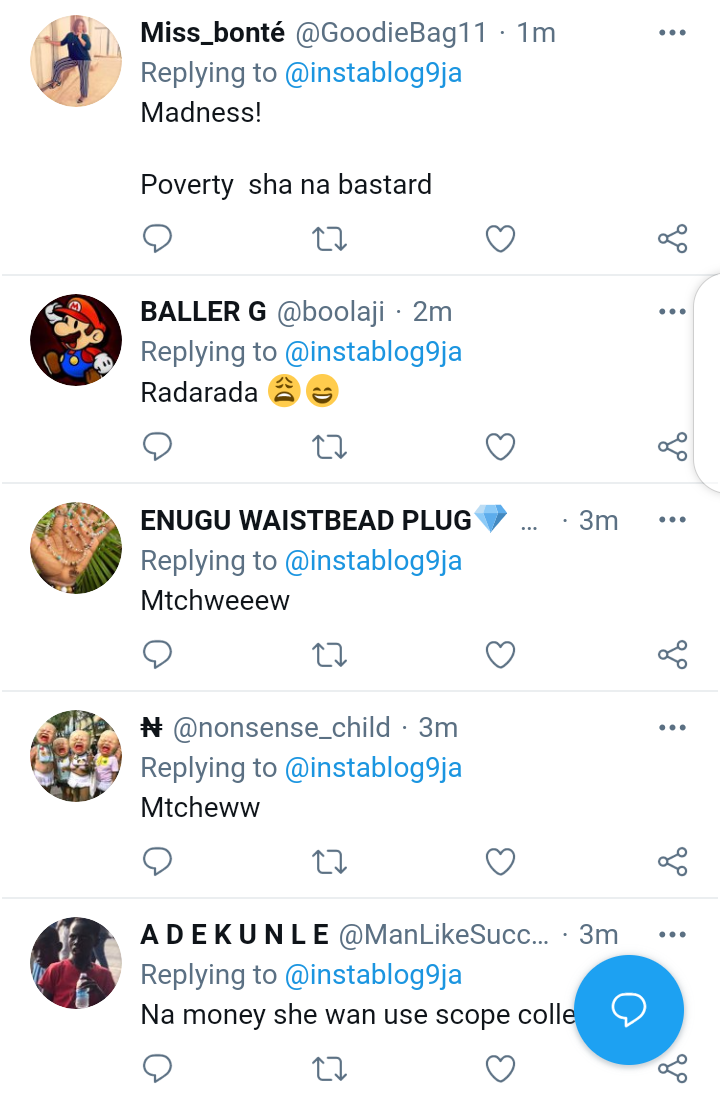Viewport: 720px width, 1093px height.
Task: Reply to ADEKUNLE's tweet using comment icon
Action: [x=157, y=1068]
